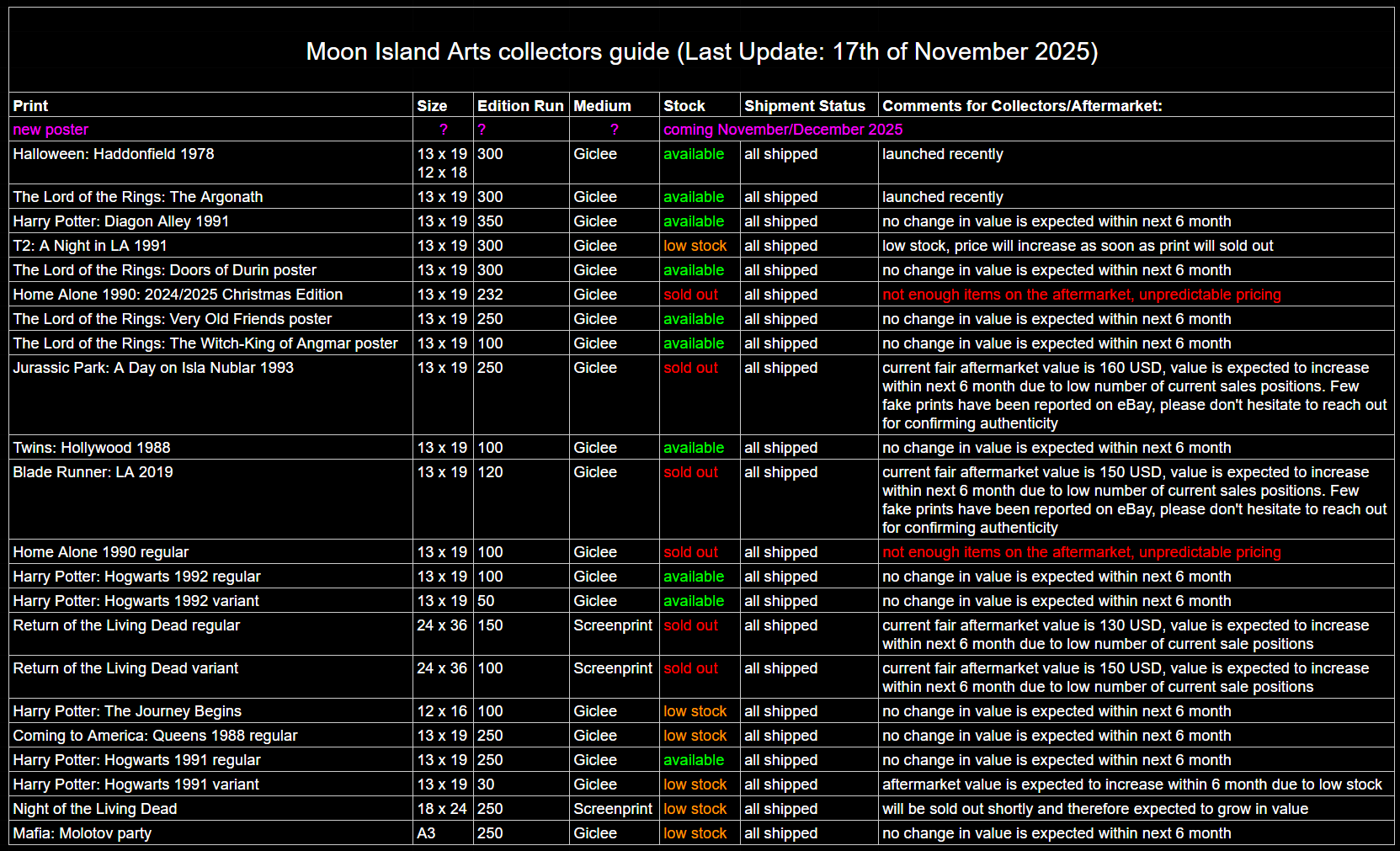Click the Blade Runner: LA 2019 title
This screenshot has height=851, width=1400.
click(x=93, y=472)
